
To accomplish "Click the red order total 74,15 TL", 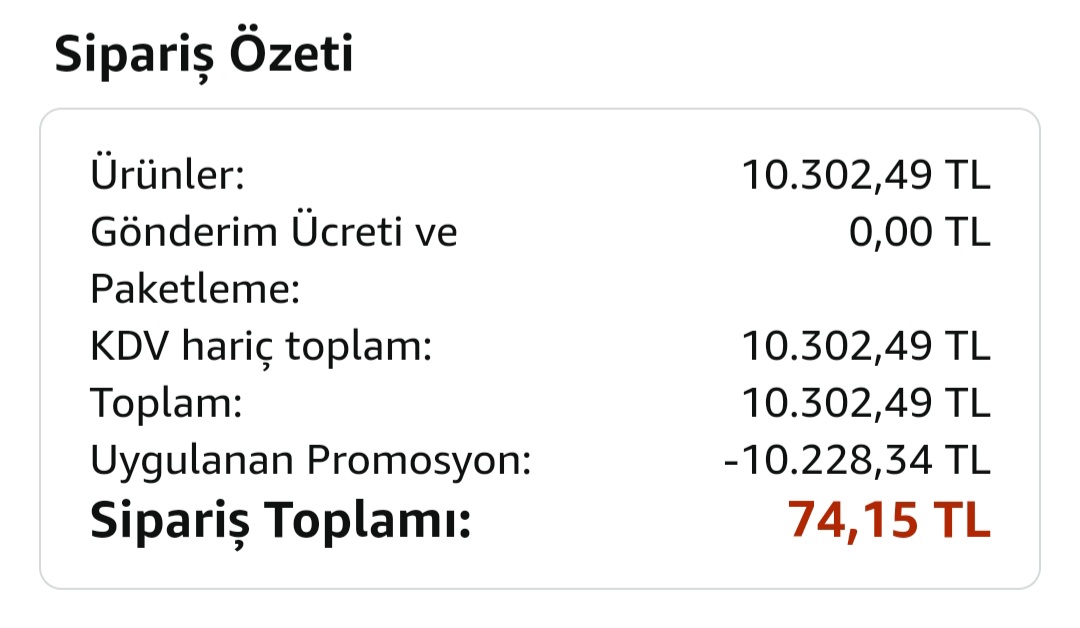I will pos(888,521).
